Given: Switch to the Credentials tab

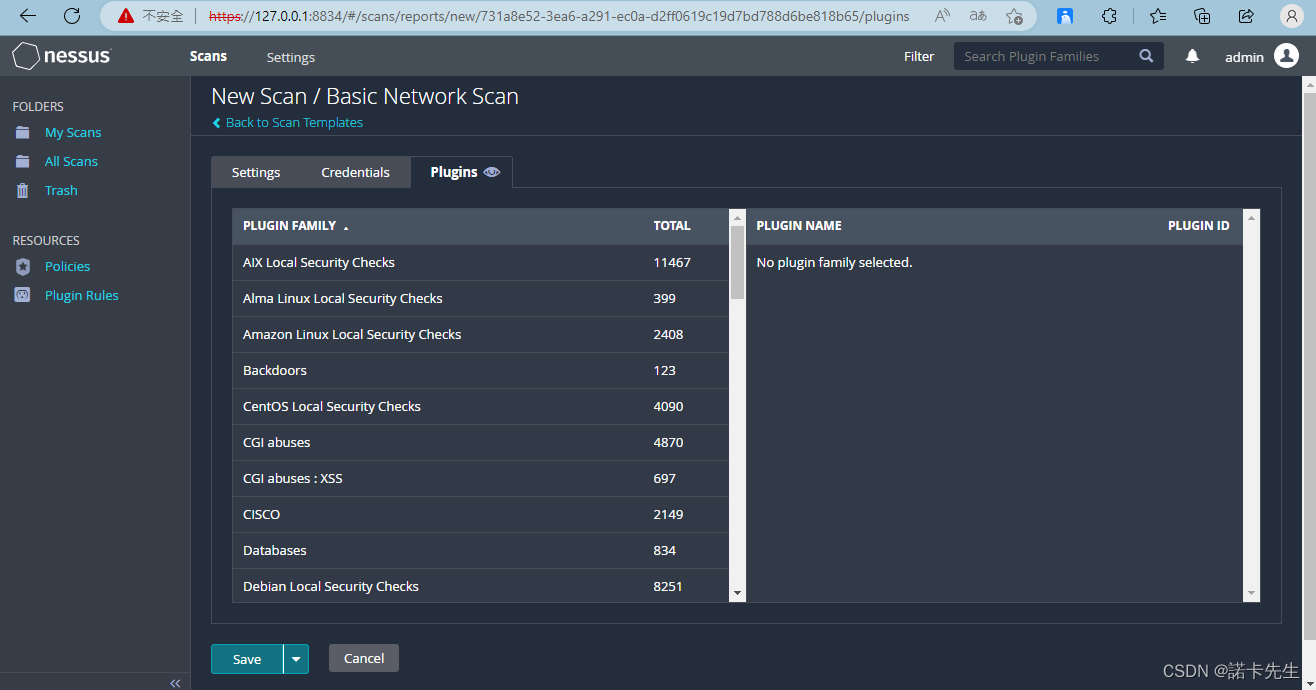Looking at the screenshot, I should point(355,172).
